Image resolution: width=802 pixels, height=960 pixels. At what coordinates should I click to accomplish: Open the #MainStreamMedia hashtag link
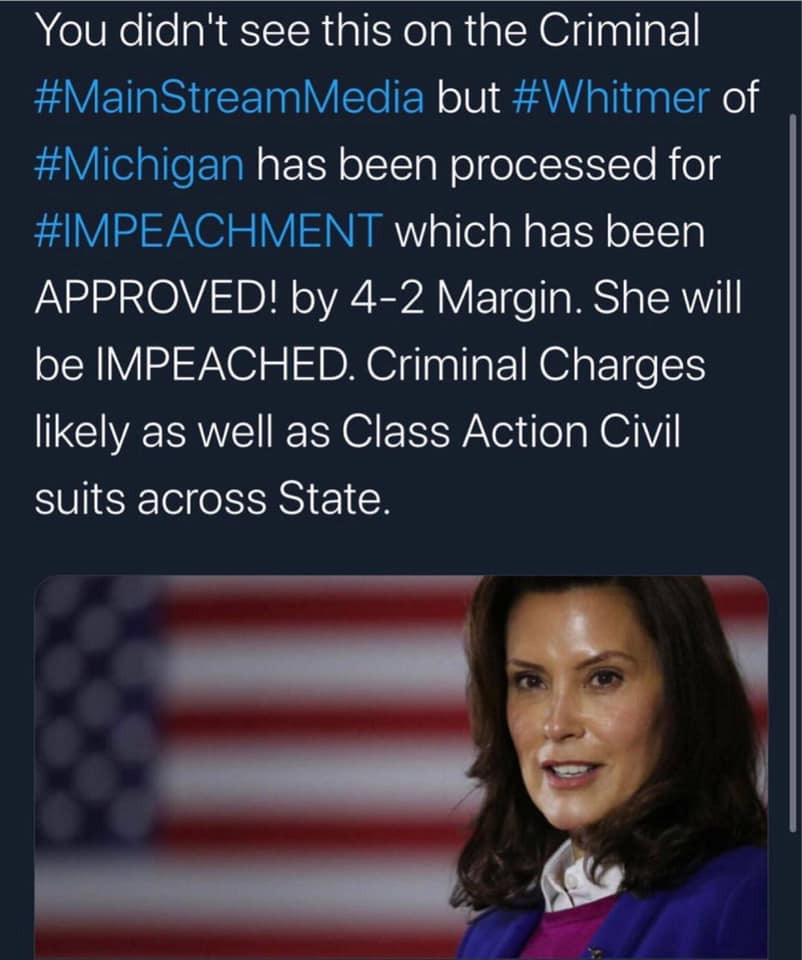(229, 99)
